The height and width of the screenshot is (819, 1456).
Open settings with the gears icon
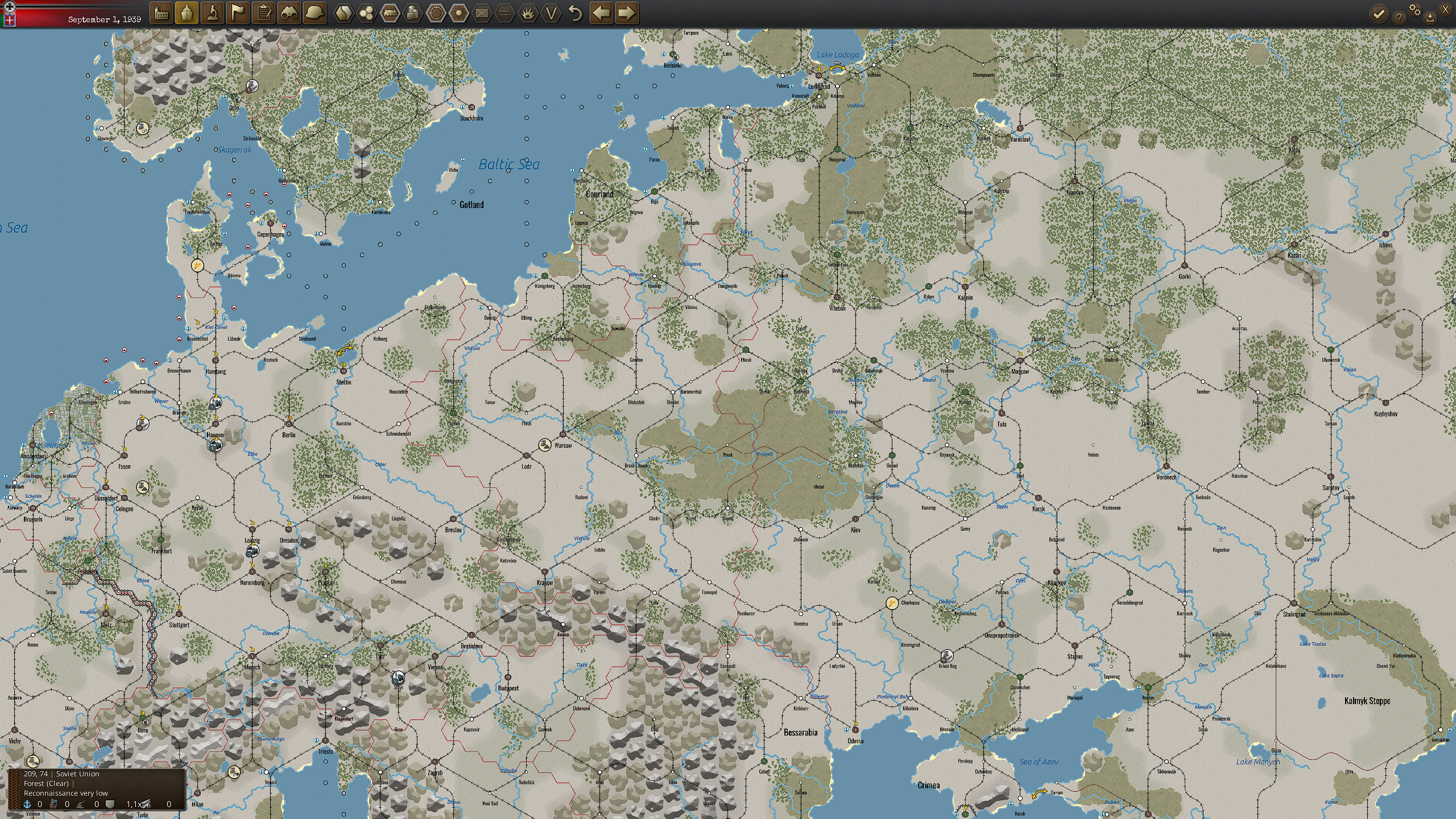point(1415,10)
